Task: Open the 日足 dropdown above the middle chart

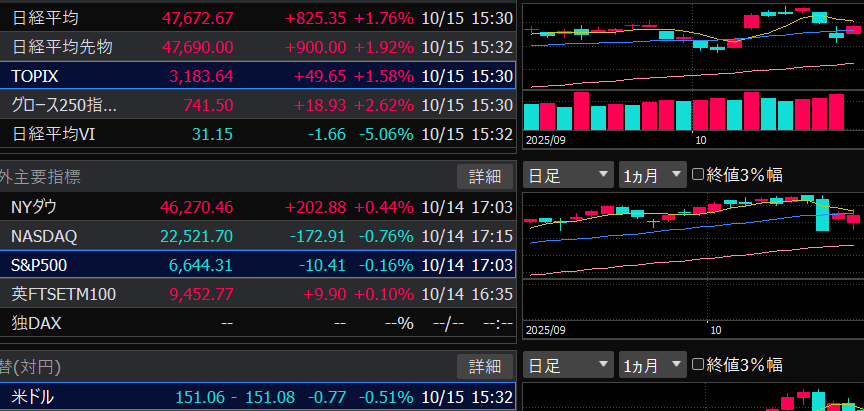Action: (x=567, y=175)
